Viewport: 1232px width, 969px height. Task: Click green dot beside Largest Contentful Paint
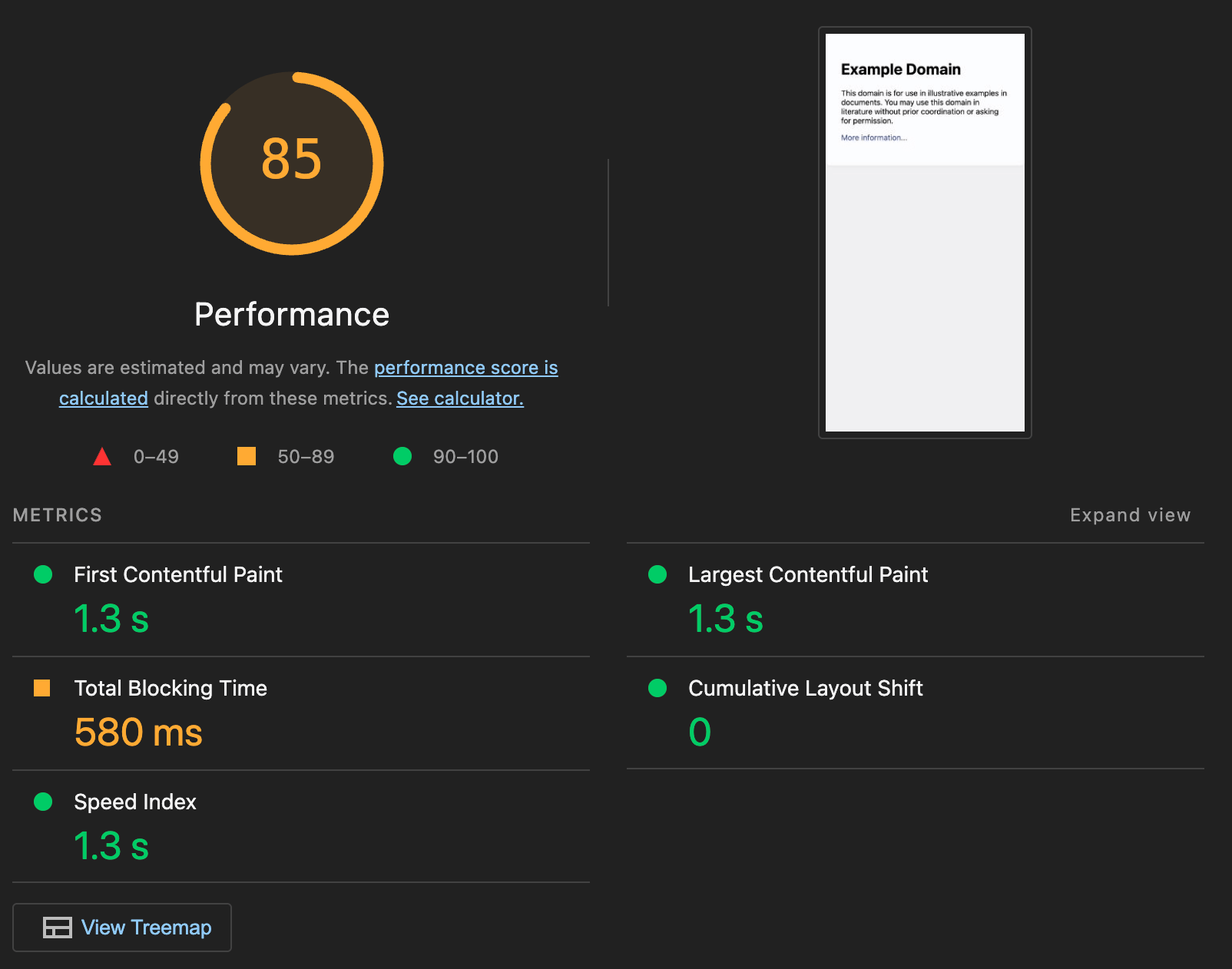coord(657,574)
